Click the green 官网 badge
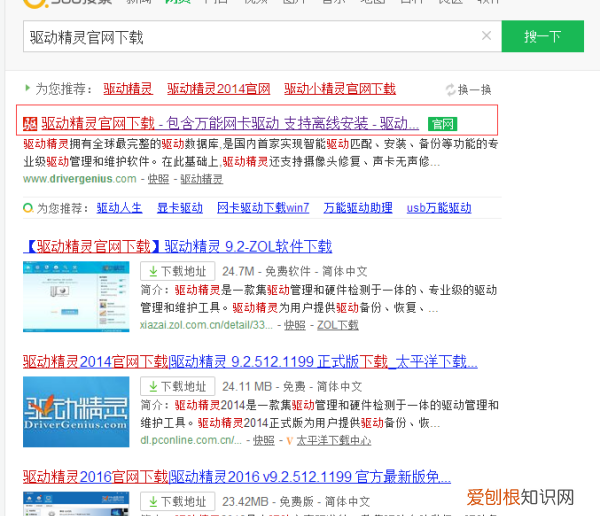The height and width of the screenshot is (516, 600). [x=442, y=124]
